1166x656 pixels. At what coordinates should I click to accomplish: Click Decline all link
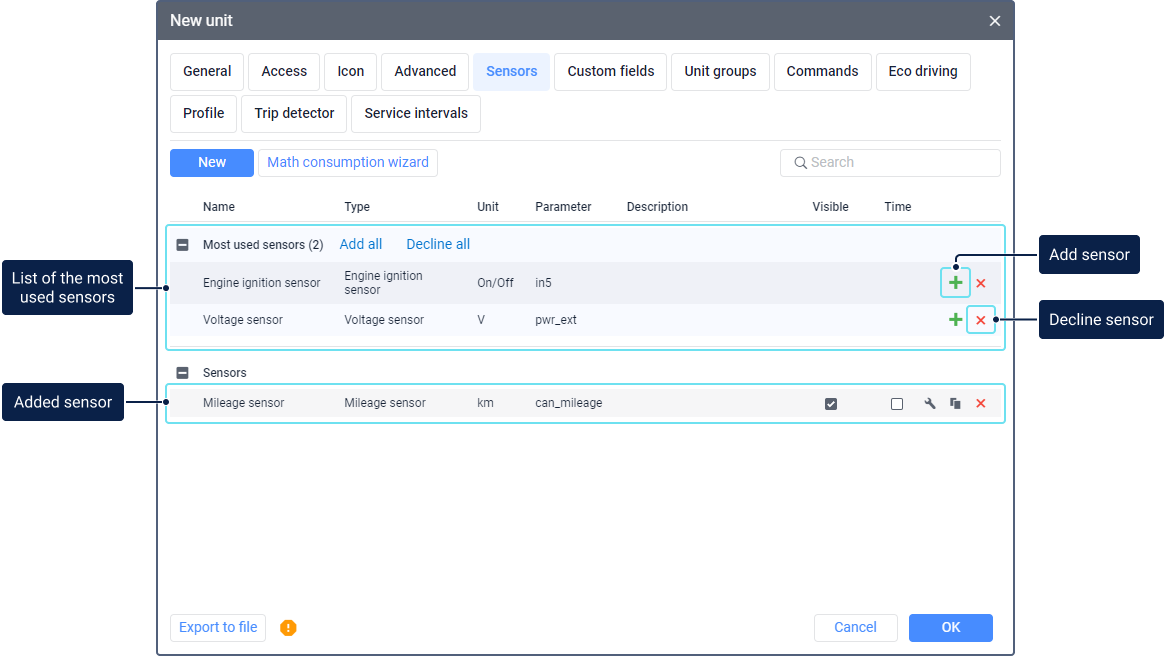(437, 245)
